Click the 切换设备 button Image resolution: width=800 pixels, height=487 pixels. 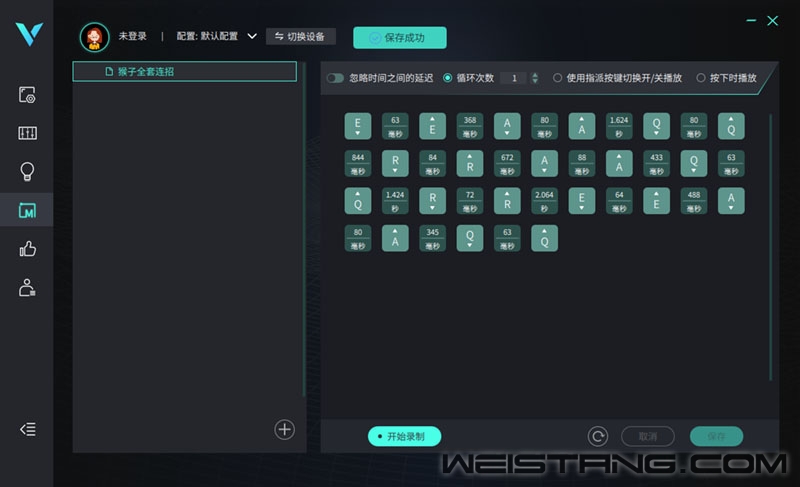click(301, 37)
